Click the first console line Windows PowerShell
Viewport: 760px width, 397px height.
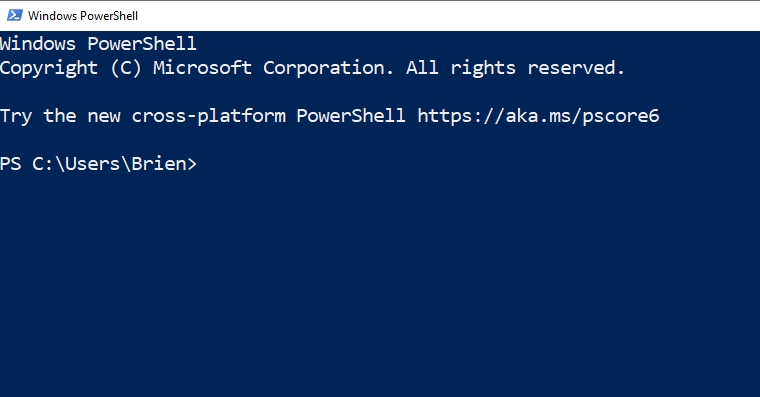click(98, 44)
